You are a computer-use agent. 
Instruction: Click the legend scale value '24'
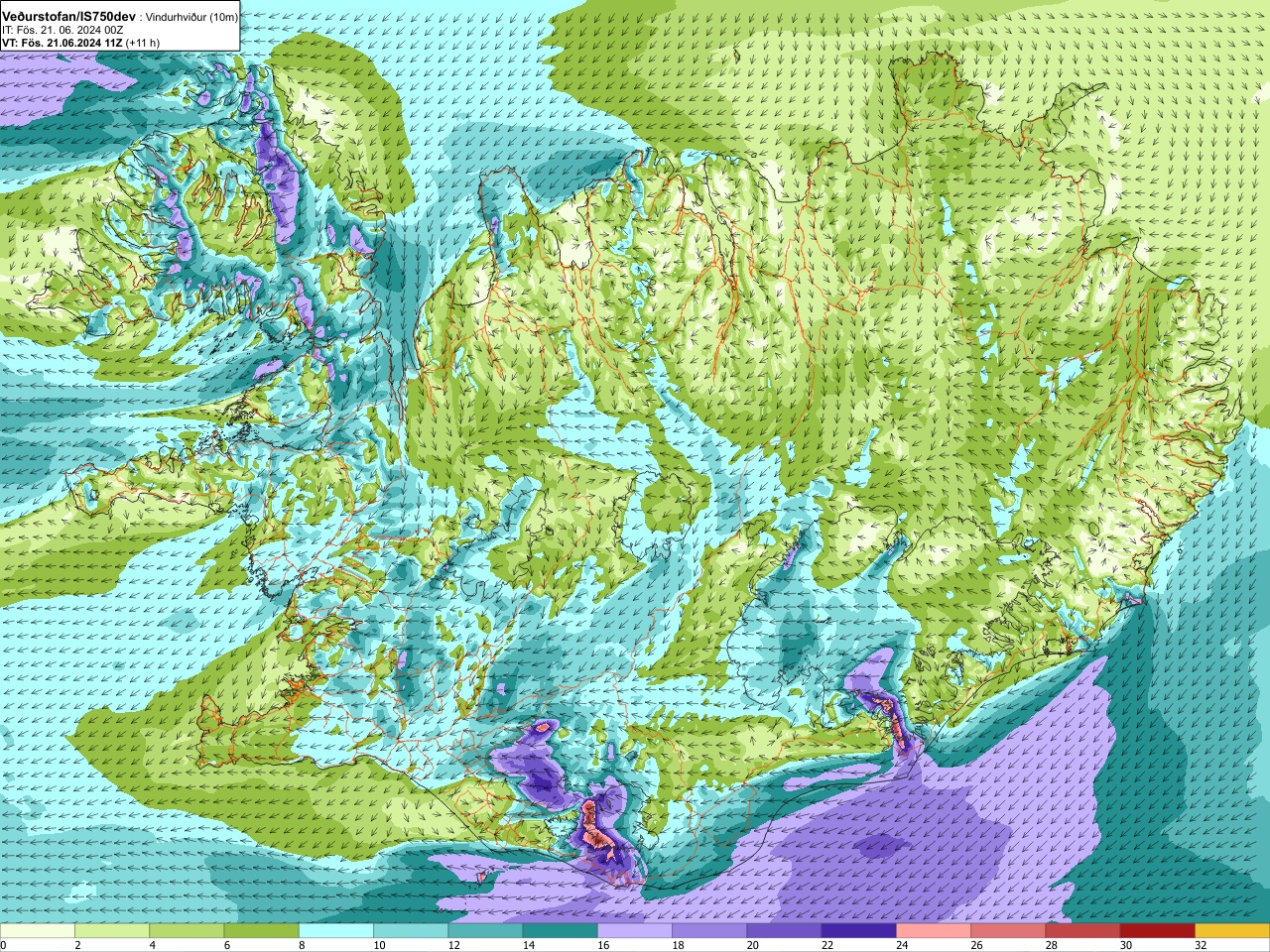click(x=903, y=945)
